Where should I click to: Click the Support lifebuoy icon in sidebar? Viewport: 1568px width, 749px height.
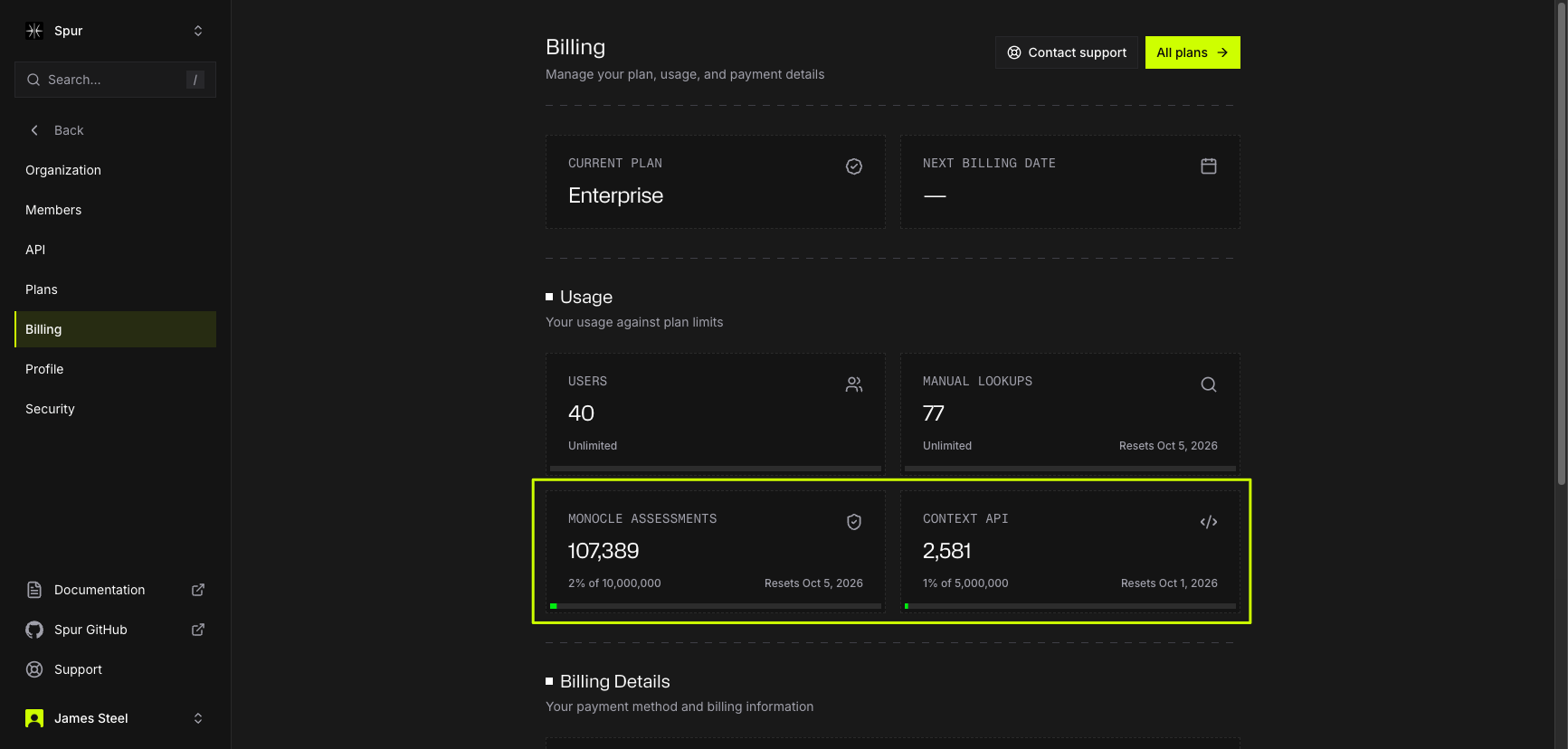34,669
